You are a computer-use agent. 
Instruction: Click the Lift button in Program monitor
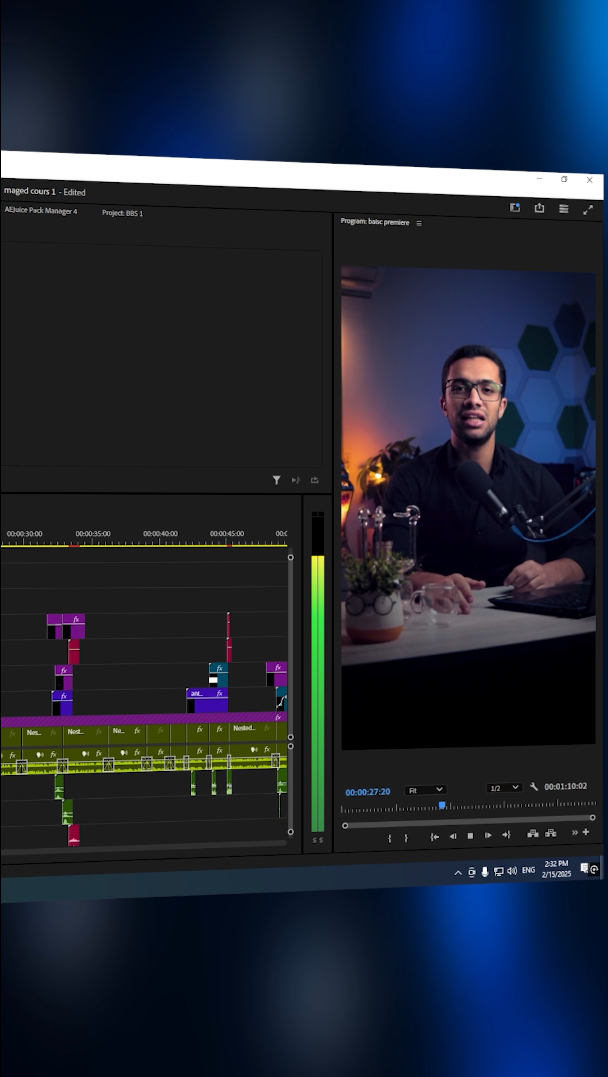tap(533, 834)
